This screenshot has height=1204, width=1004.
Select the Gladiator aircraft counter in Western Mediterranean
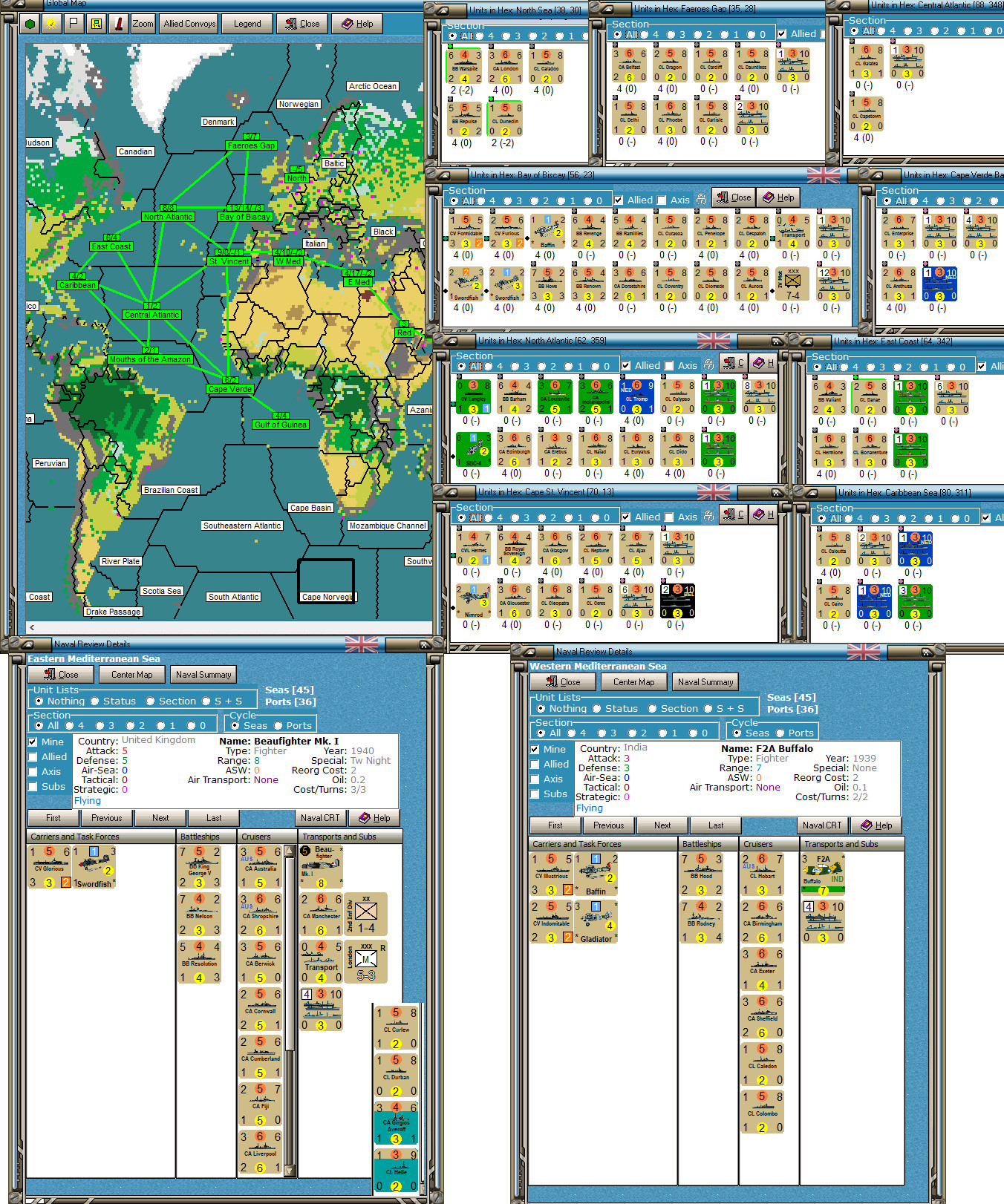pos(596,922)
